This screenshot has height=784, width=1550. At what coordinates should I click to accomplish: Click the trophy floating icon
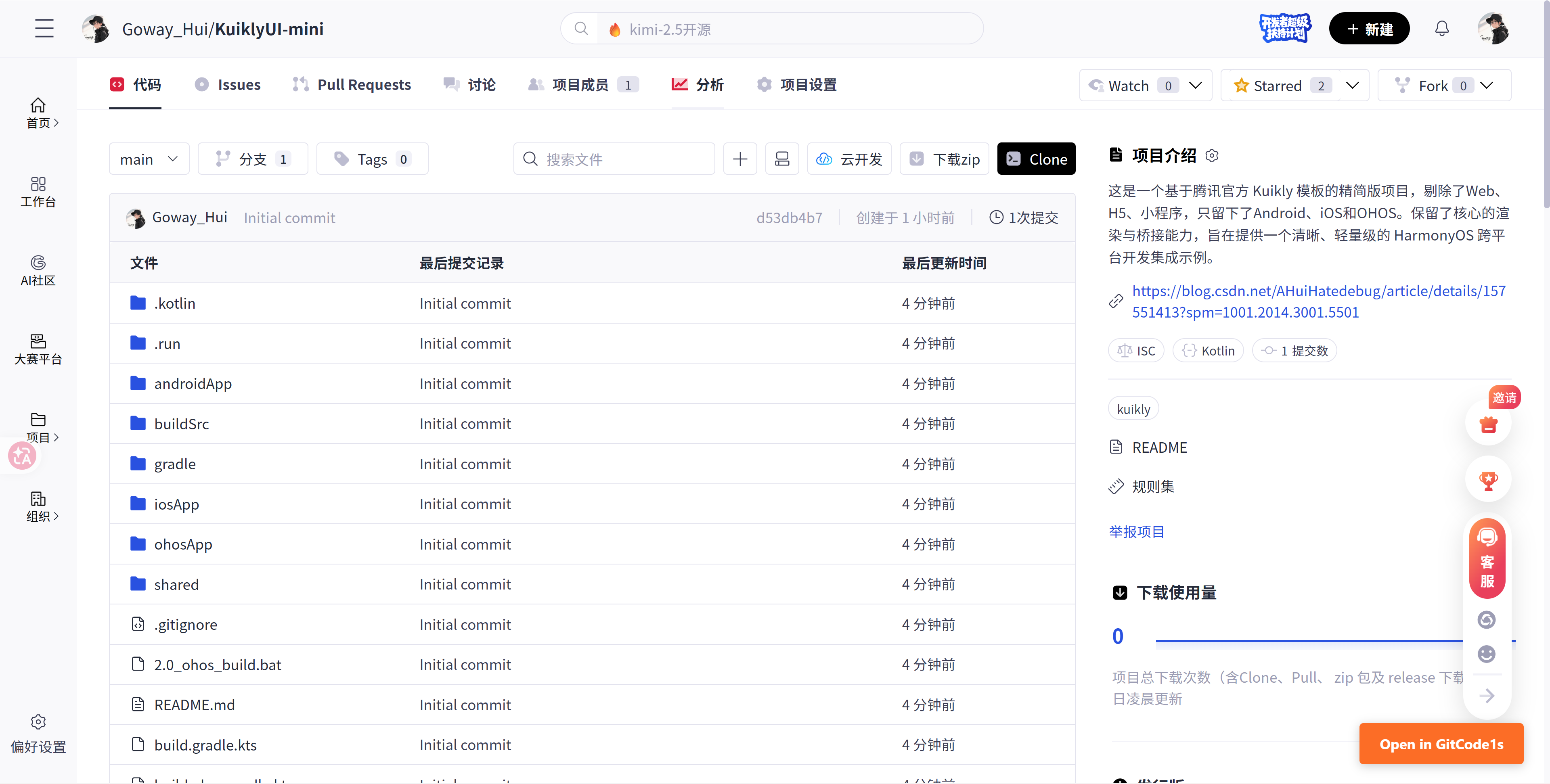(x=1488, y=480)
